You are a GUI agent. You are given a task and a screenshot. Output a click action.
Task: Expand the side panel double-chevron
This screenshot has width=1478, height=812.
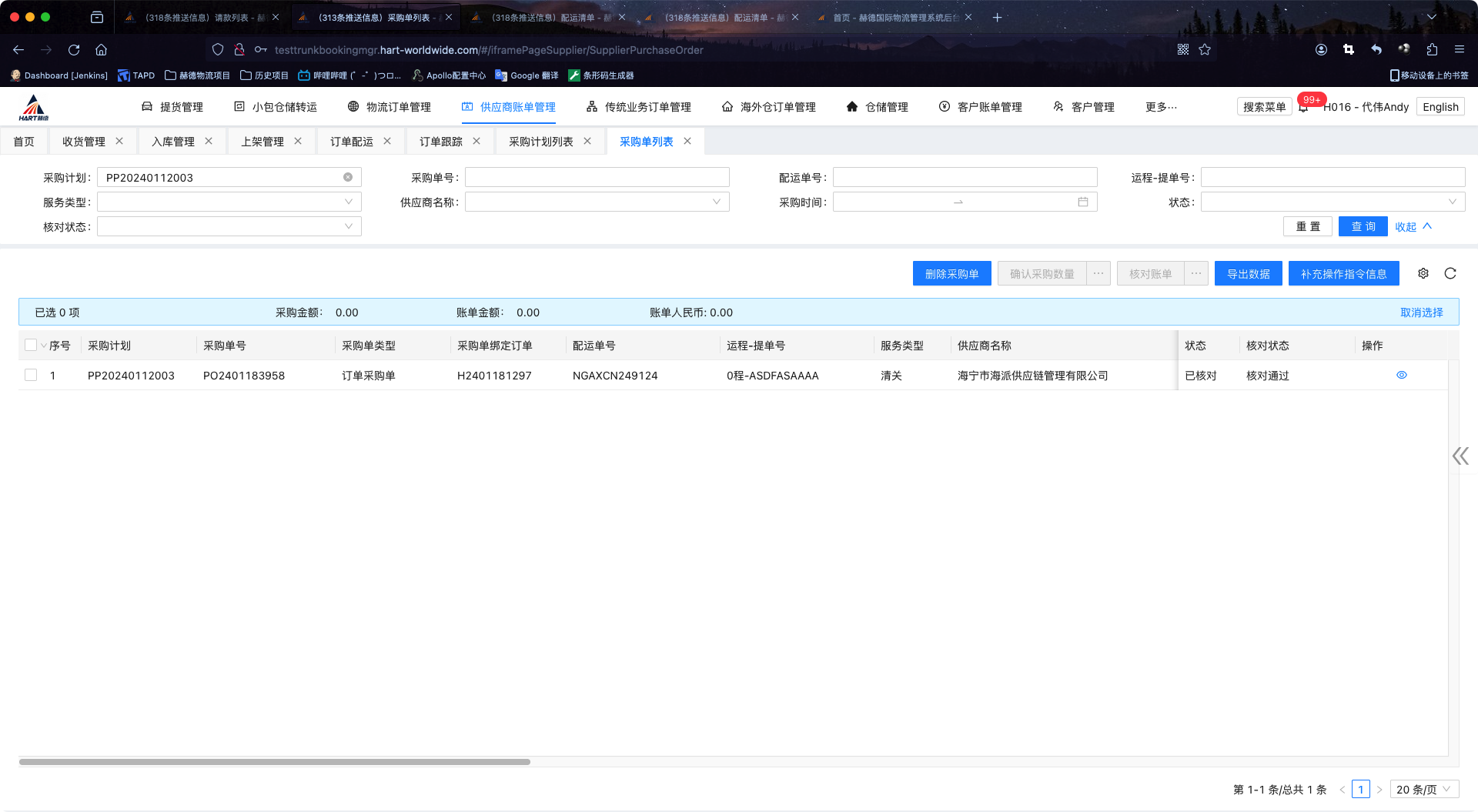[x=1460, y=456]
